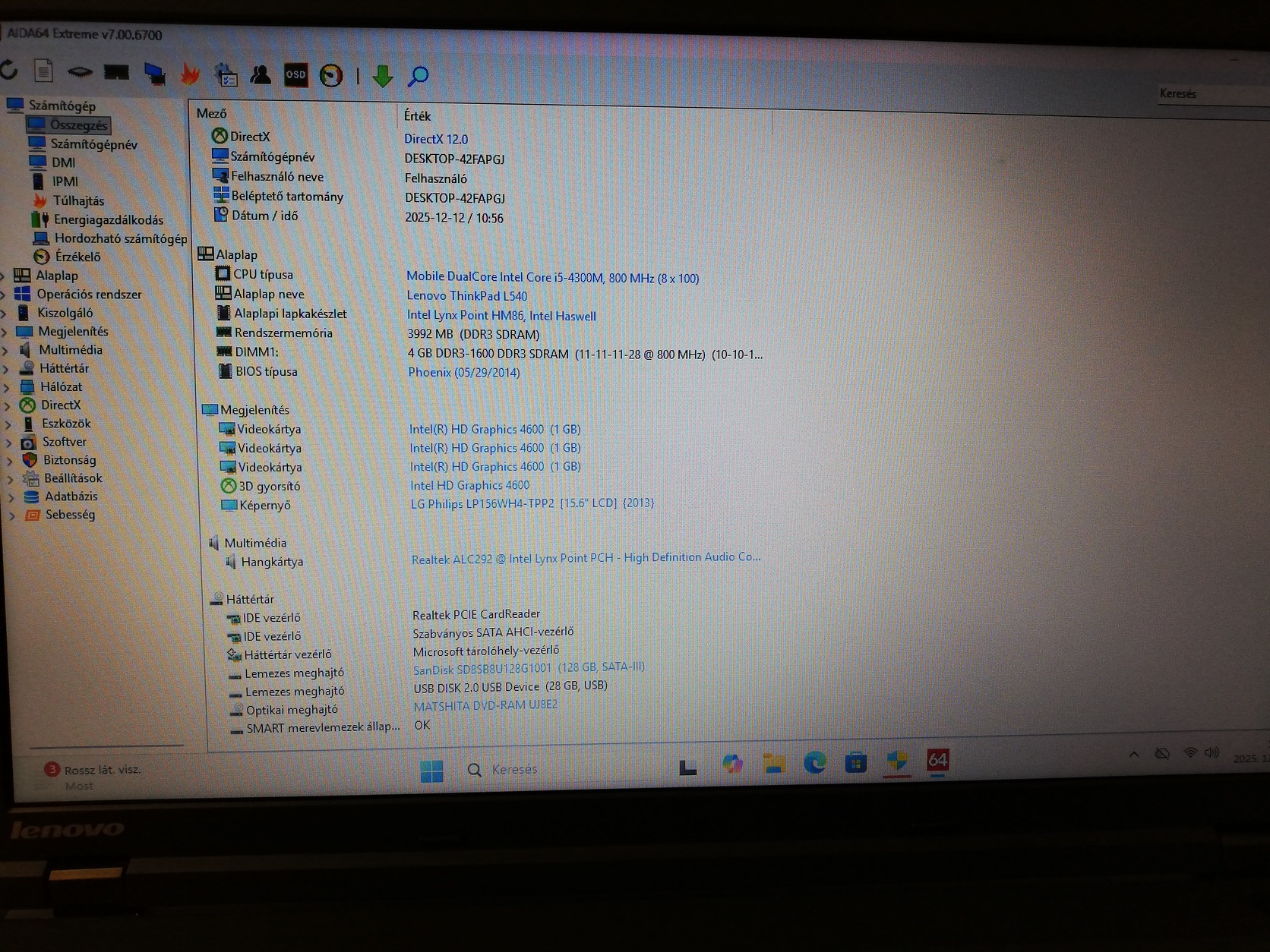The width and height of the screenshot is (1270, 952).
Task: Launch the stability test flame icon
Action: click(189, 74)
